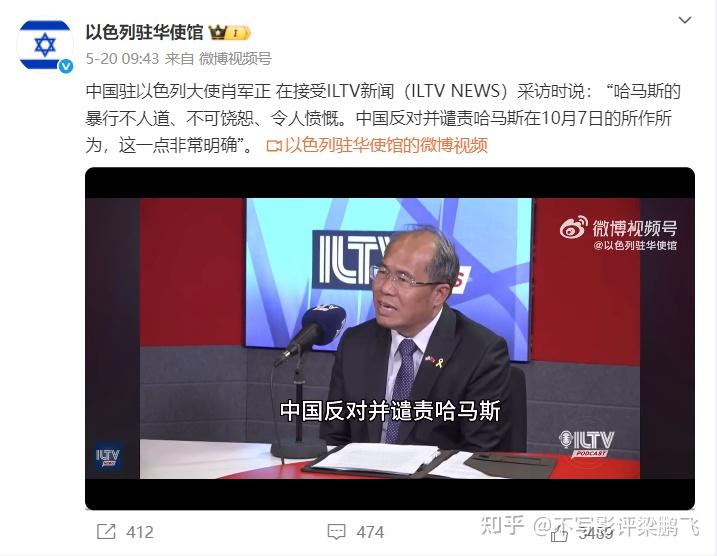Viewport: 717px width, 556px height.
Task: Click the 412 repost count
Action: tap(140, 532)
